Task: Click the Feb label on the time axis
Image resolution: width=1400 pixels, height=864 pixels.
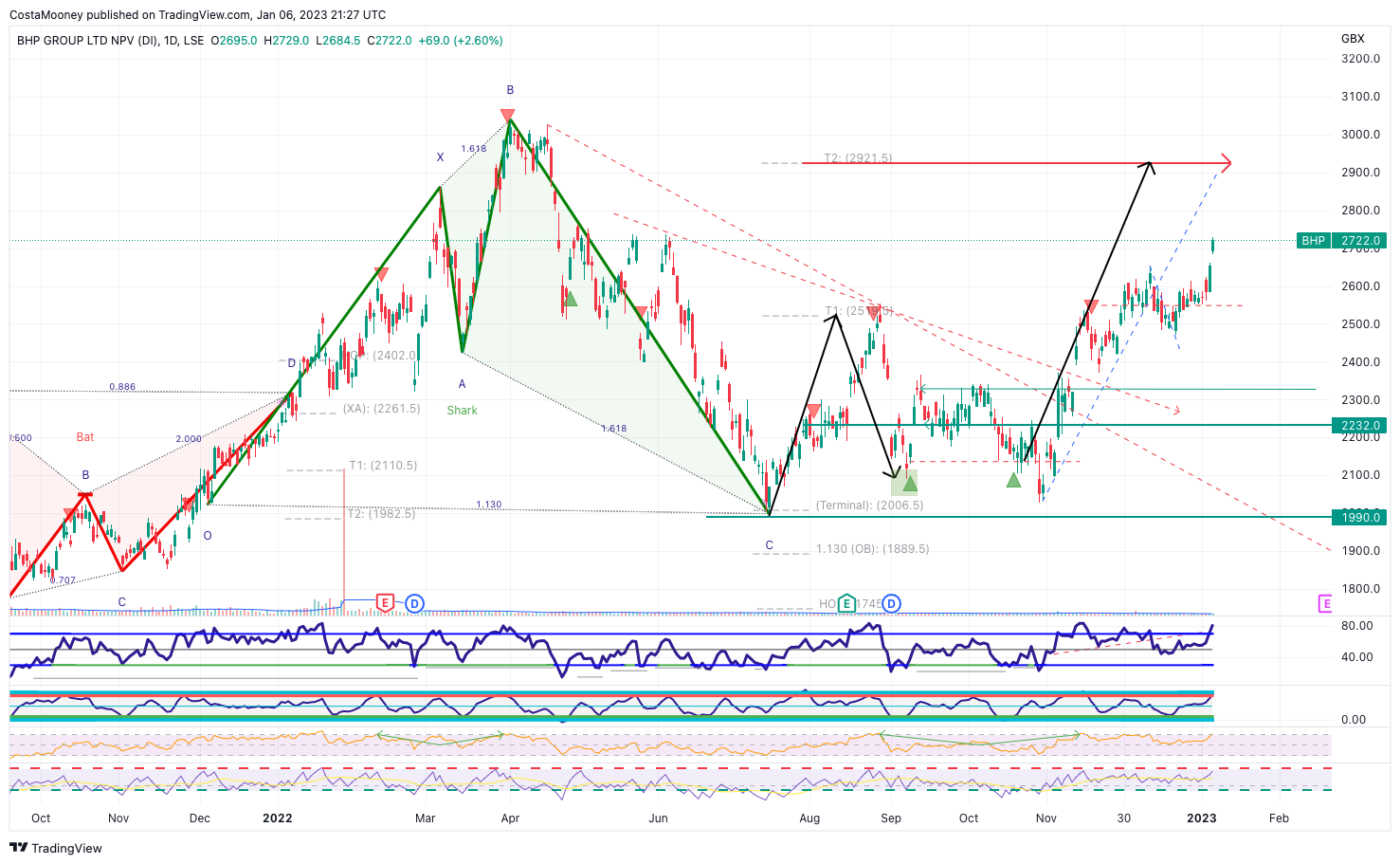Action: [1279, 818]
